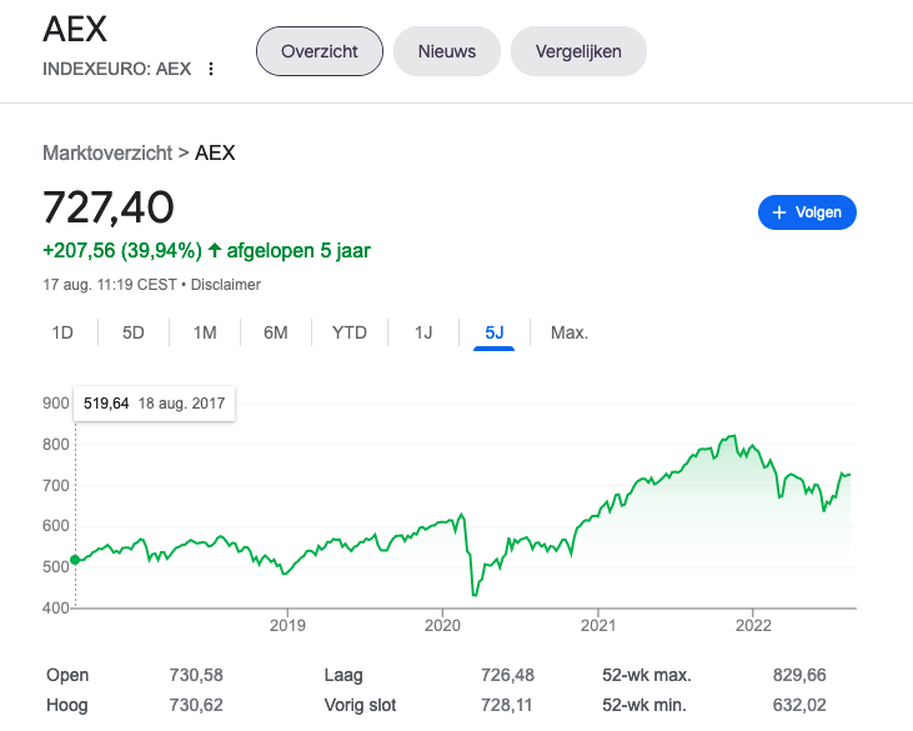Choose the 5D chart range
913x731 pixels.
coord(133,333)
